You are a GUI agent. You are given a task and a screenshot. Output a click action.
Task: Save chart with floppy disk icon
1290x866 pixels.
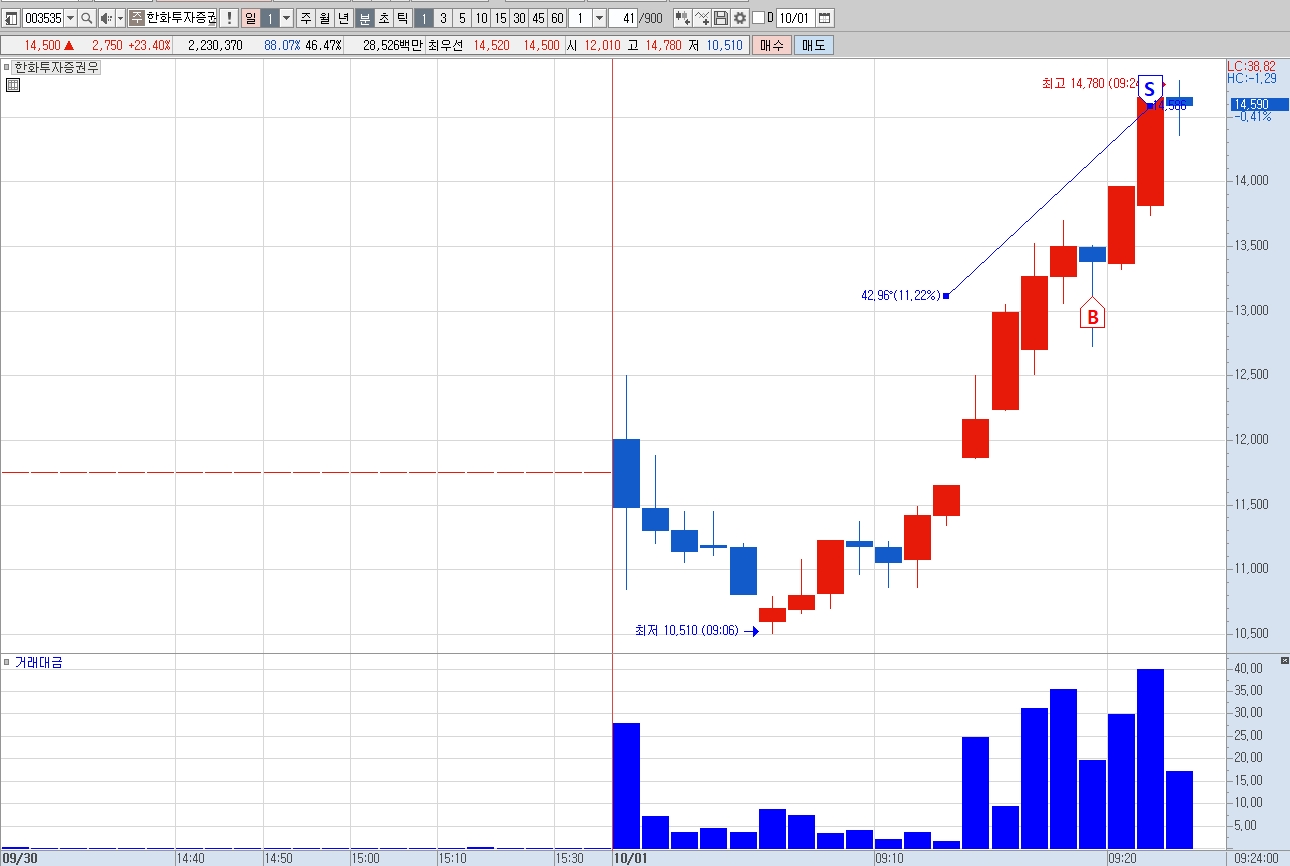click(x=721, y=18)
